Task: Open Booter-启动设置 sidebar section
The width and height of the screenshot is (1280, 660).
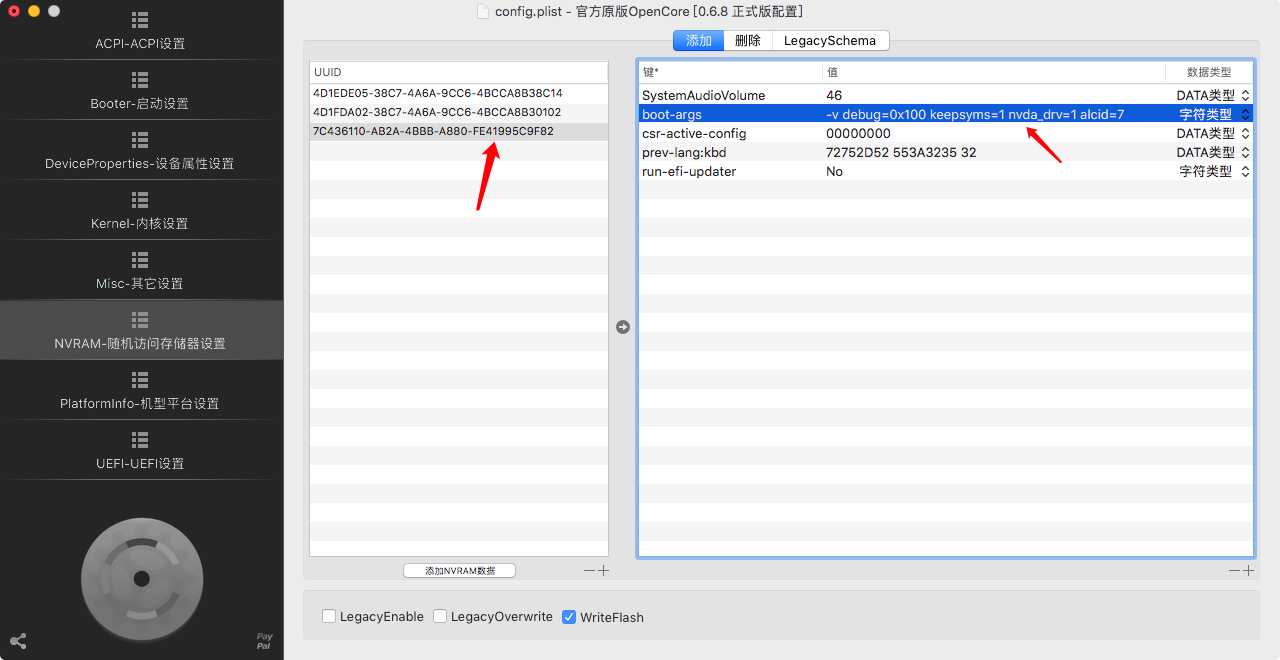Action: click(x=140, y=91)
